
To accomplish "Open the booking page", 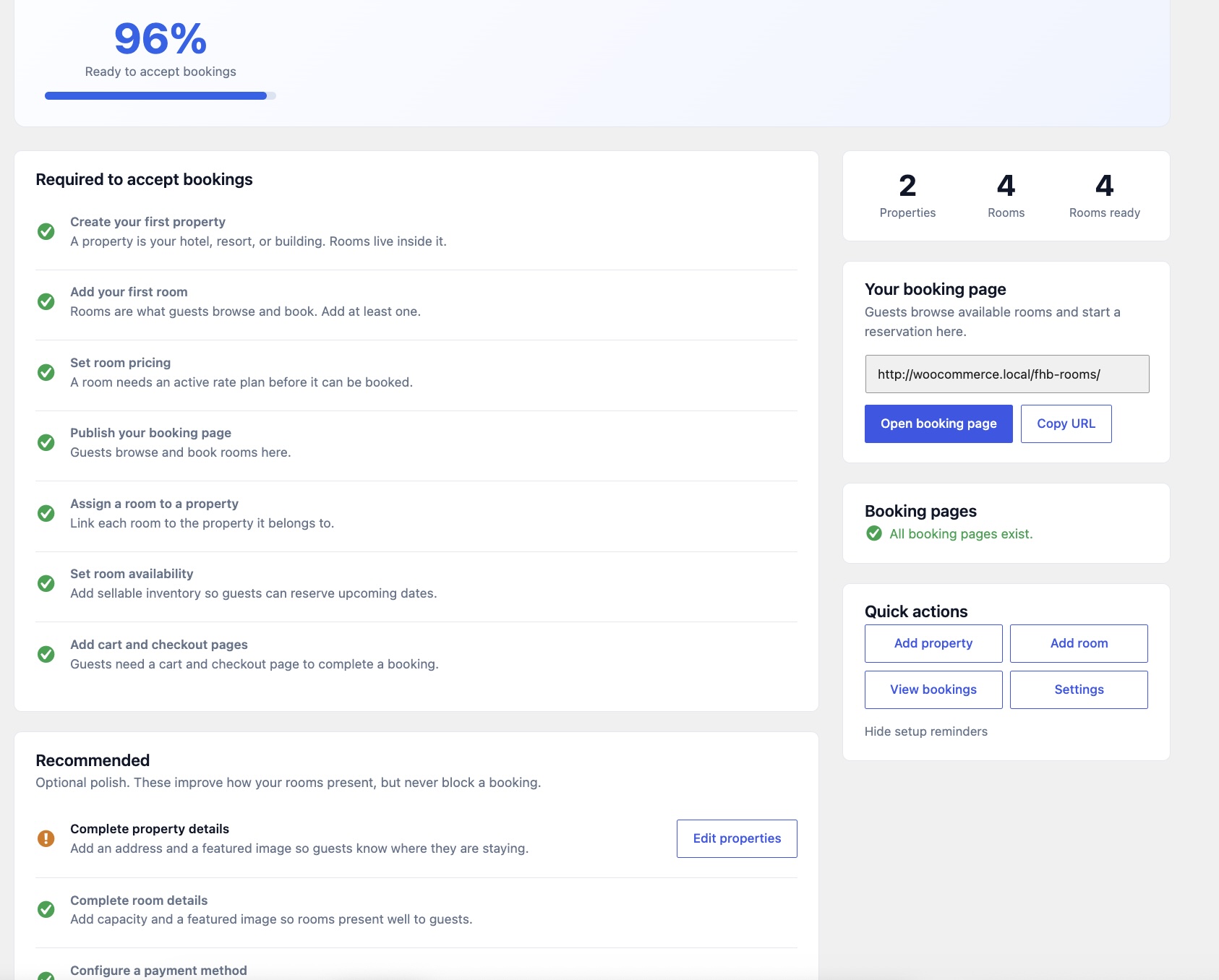I will coord(938,424).
